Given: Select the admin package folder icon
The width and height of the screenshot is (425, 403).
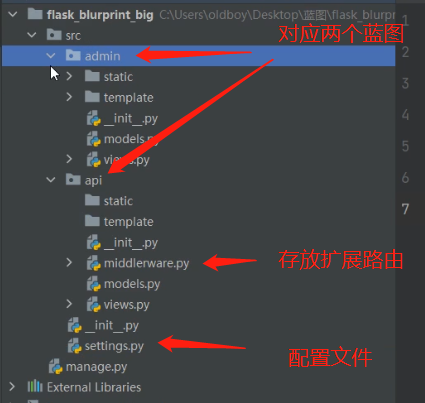Looking at the screenshot, I should [73, 56].
